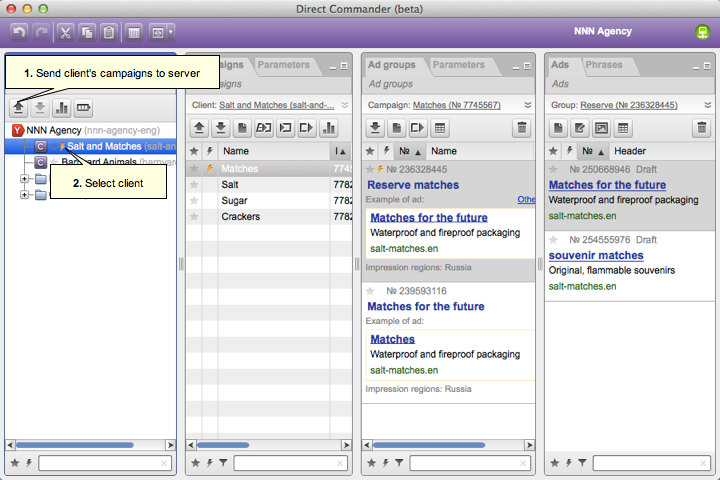Click the battery-shaped icon in the clients panel toolbar
This screenshot has height=480, width=720.
(83, 108)
